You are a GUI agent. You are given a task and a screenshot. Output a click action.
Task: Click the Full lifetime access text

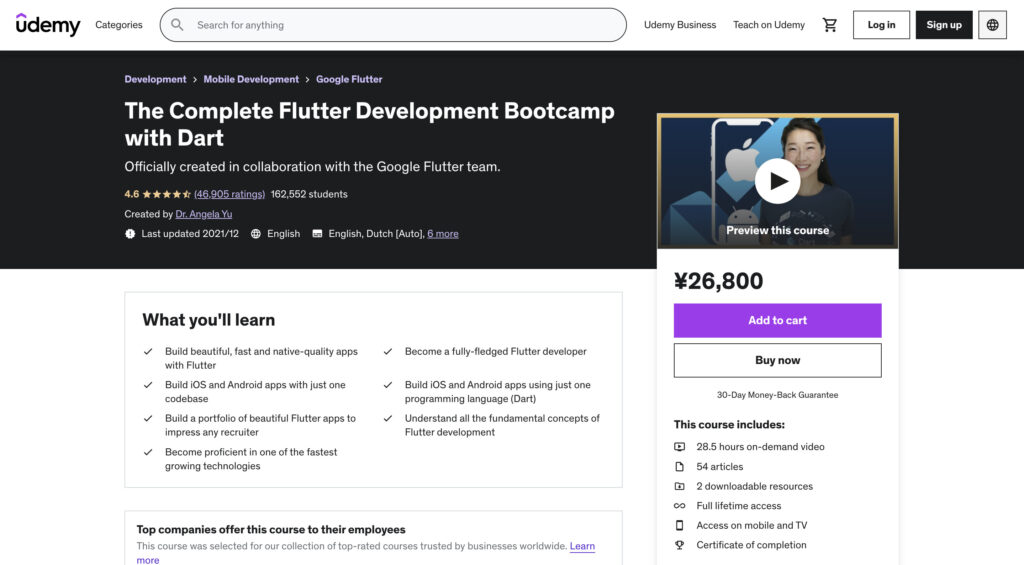click(x=739, y=506)
